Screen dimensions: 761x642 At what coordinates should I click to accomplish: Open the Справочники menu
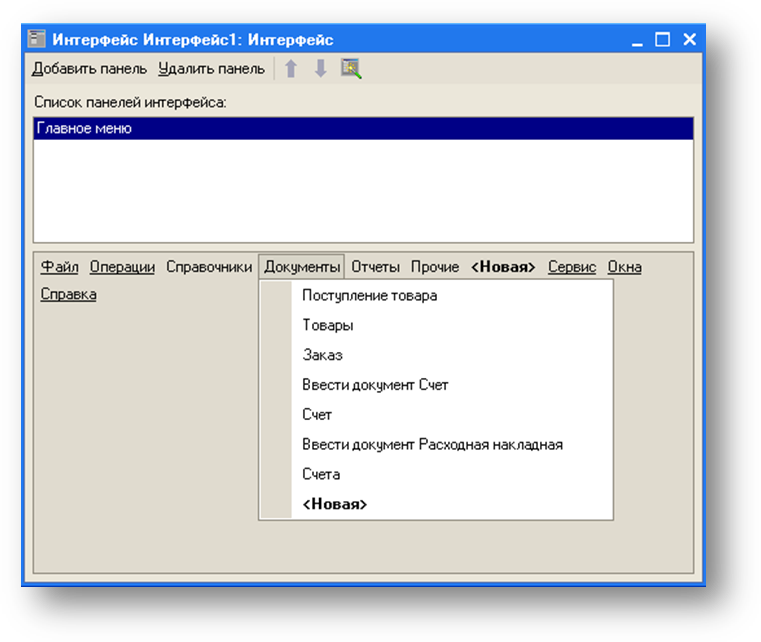pos(209,267)
